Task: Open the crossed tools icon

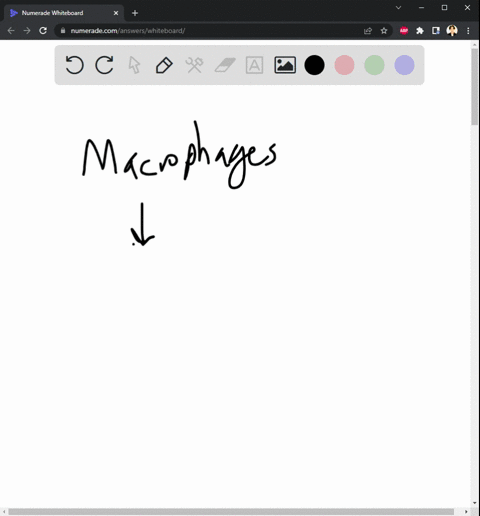Action: [194, 65]
